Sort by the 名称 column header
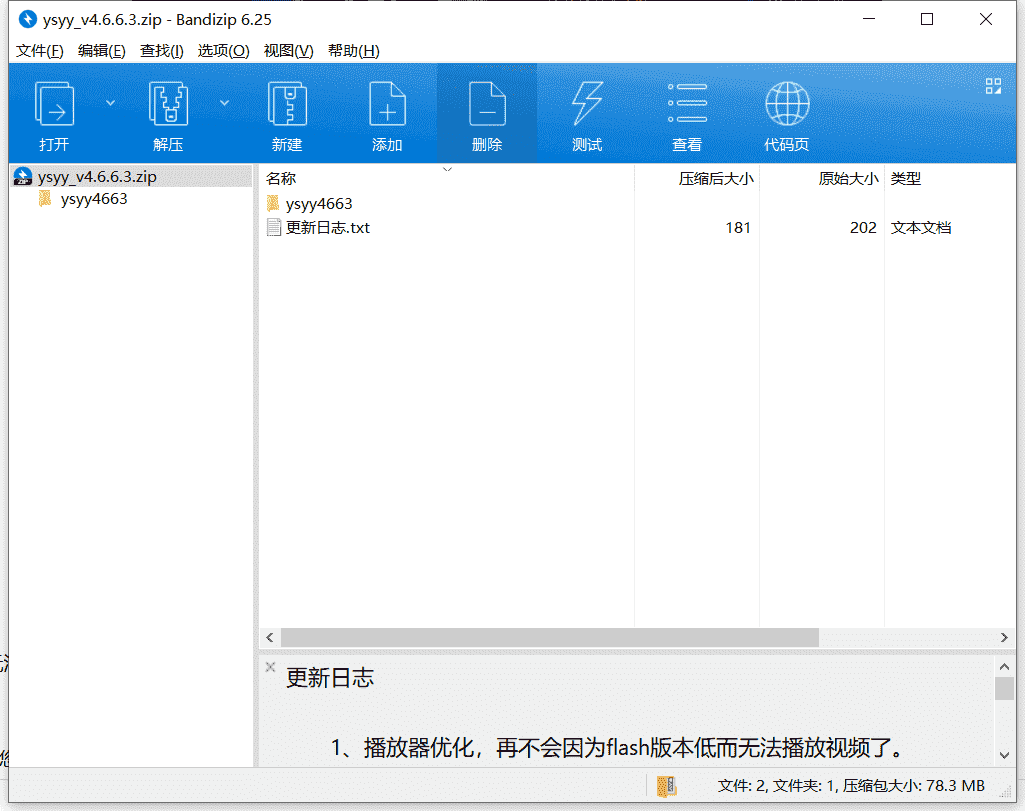The image size is (1025, 811). point(281,178)
